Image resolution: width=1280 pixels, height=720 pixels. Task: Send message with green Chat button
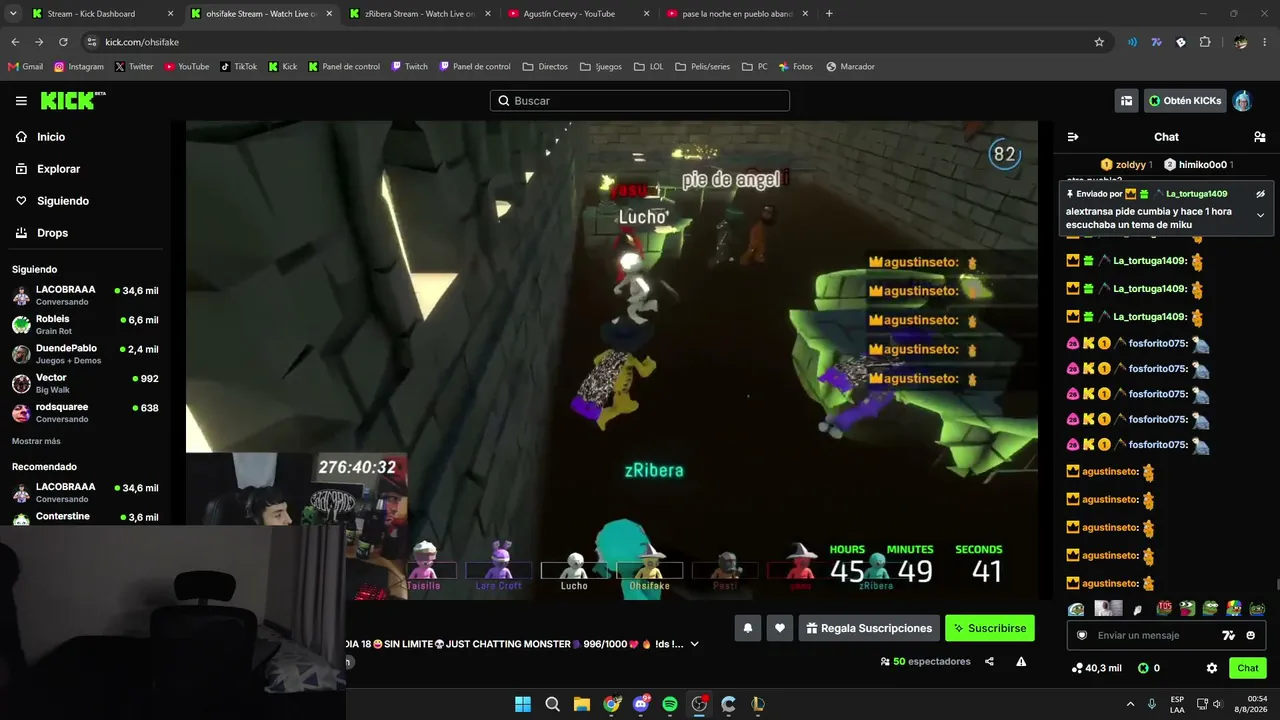[1248, 668]
